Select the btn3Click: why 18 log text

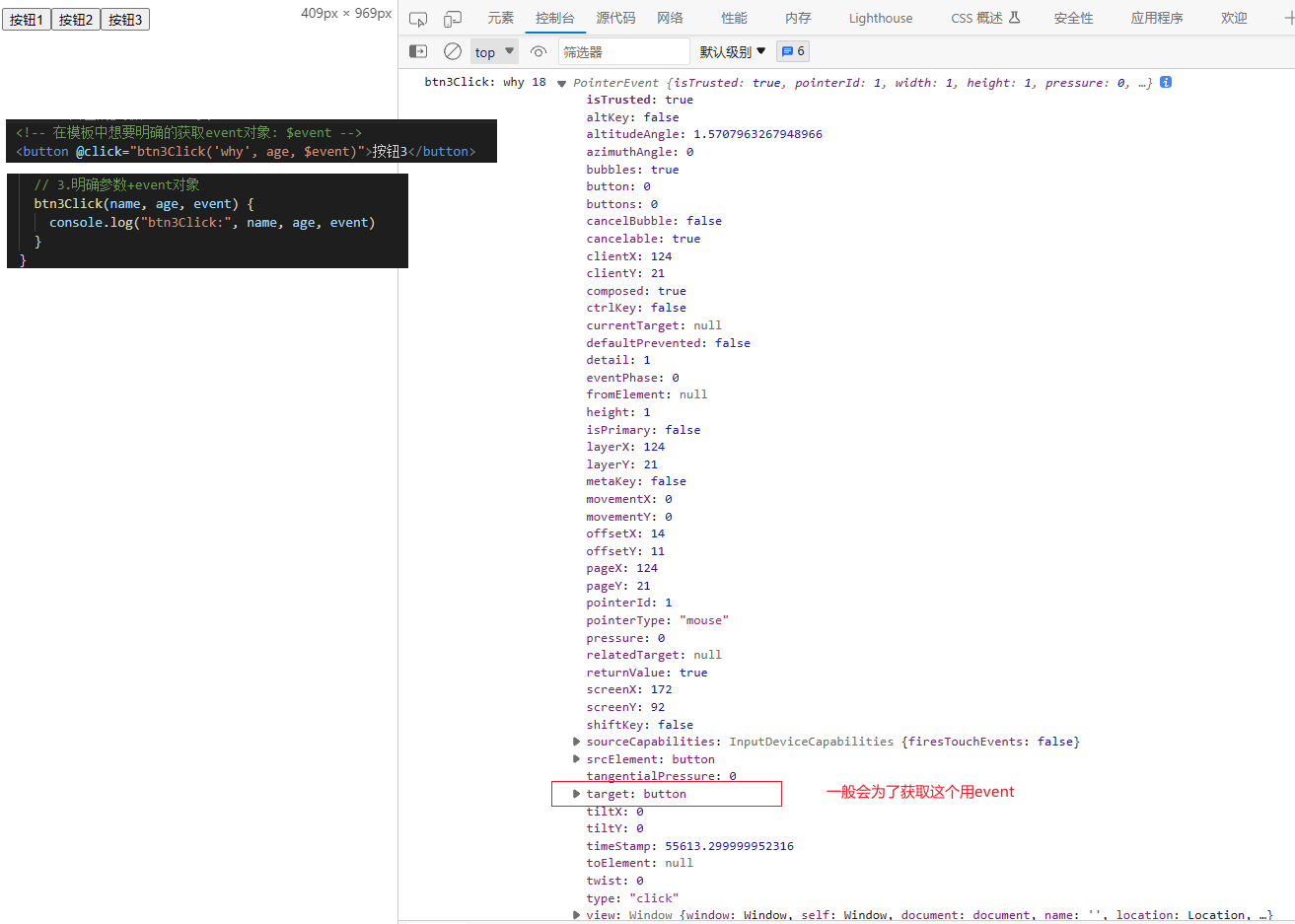click(x=485, y=82)
